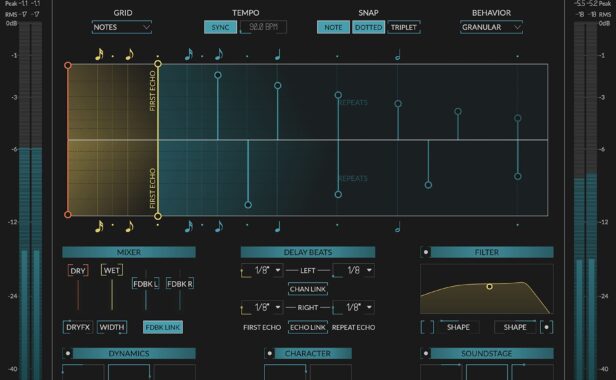
Task: Click the left SHAPE filter button
Action: click(x=458, y=327)
